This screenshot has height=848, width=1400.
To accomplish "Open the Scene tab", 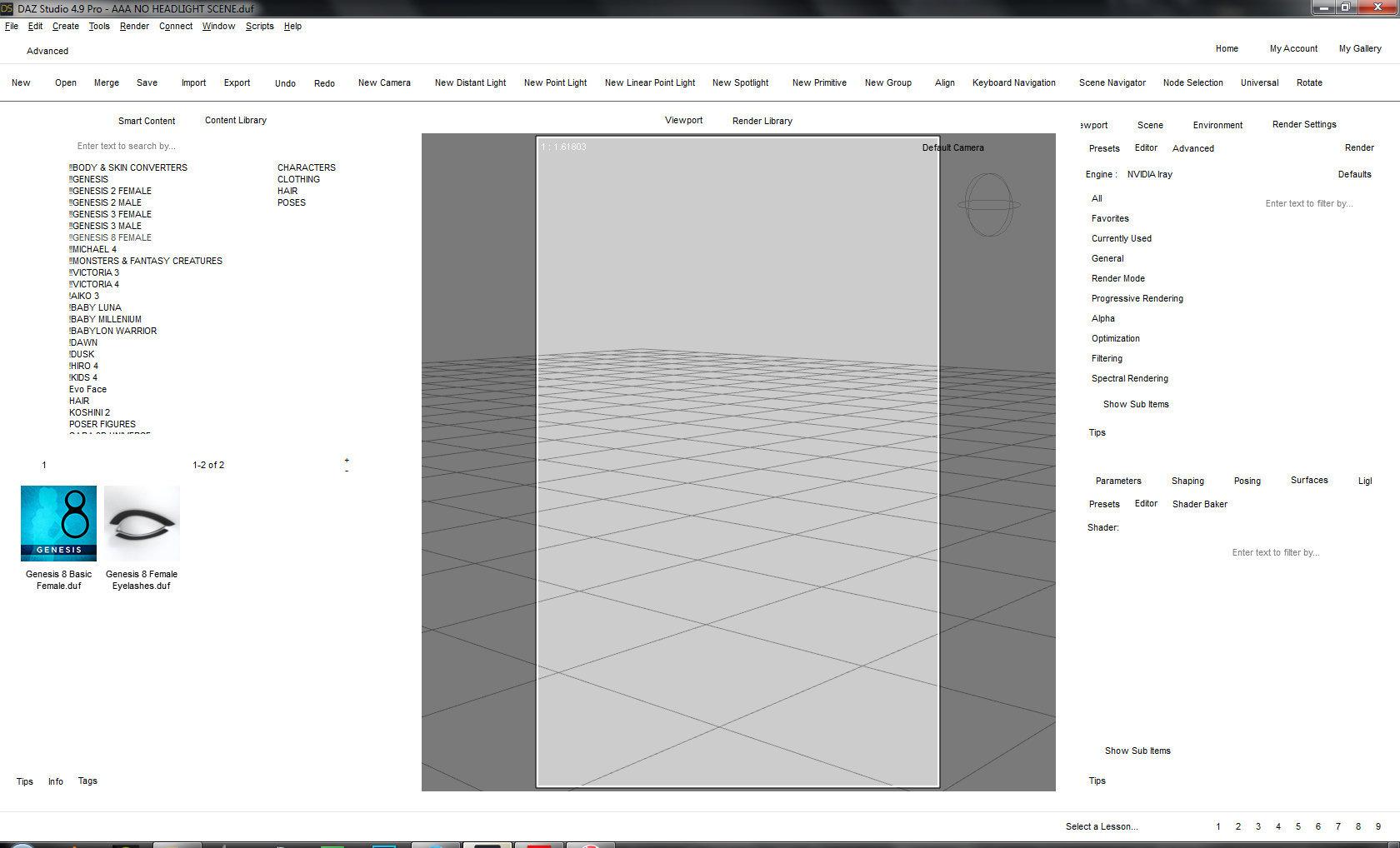I will 1150,125.
